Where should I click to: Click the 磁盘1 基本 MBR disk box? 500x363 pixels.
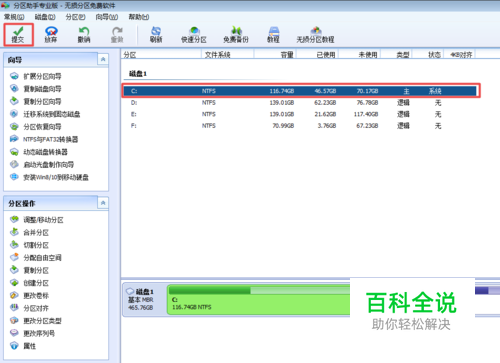[144, 300]
